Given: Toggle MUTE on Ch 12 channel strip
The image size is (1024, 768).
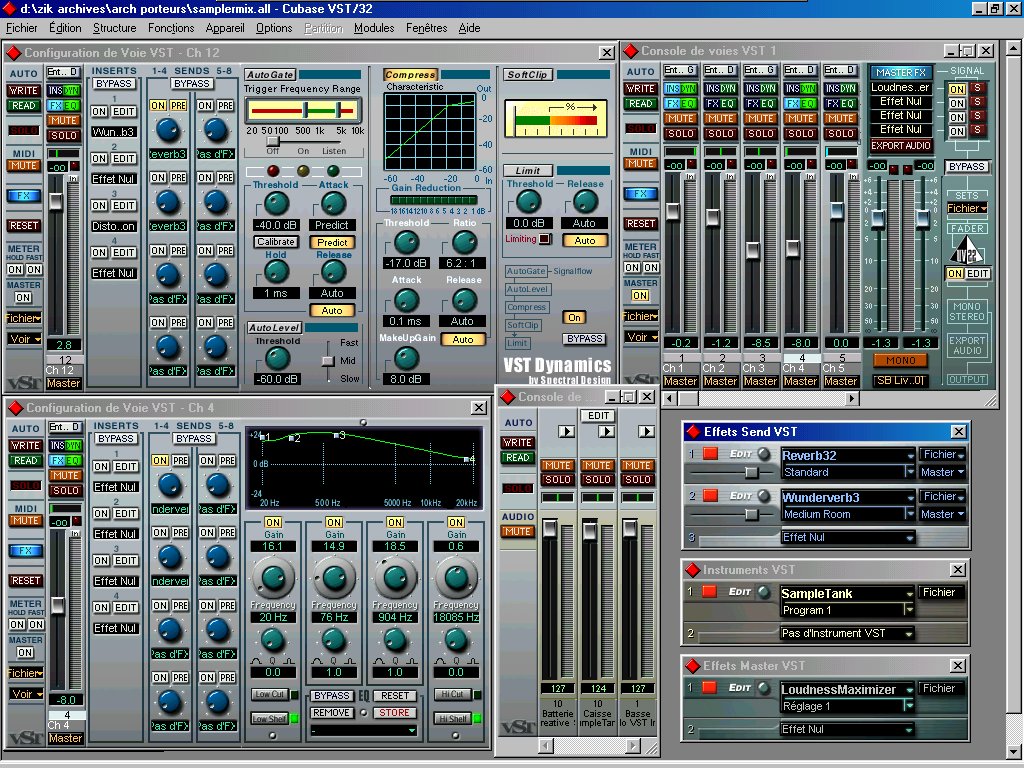Looking at the screenshot, I should (x=63, y=120).
